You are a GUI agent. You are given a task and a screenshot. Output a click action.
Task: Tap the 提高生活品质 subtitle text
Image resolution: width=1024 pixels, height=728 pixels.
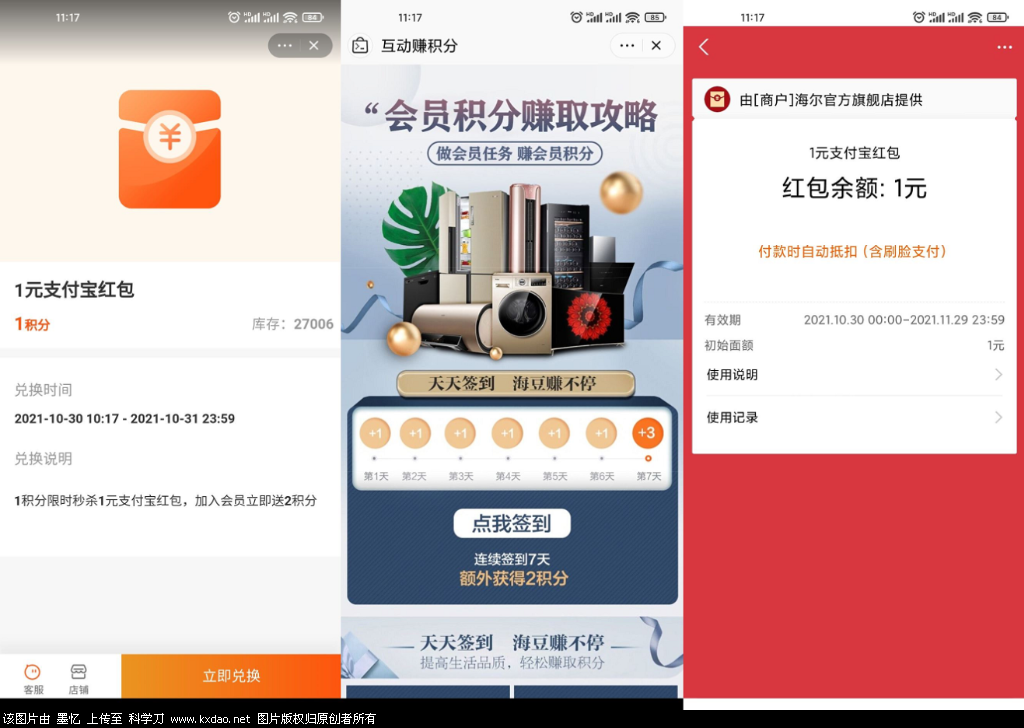coord(512,663)
